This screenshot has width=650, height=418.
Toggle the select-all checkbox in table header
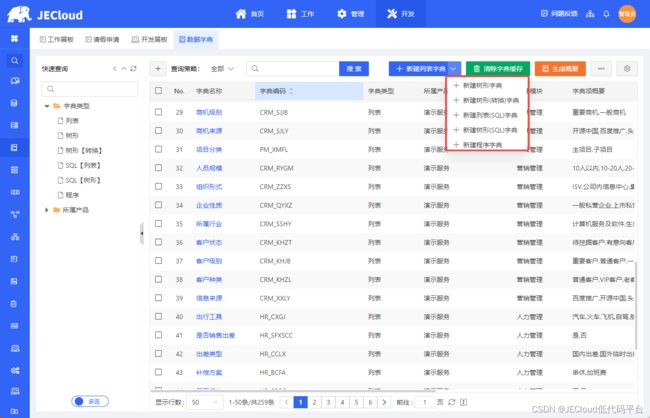158,90
